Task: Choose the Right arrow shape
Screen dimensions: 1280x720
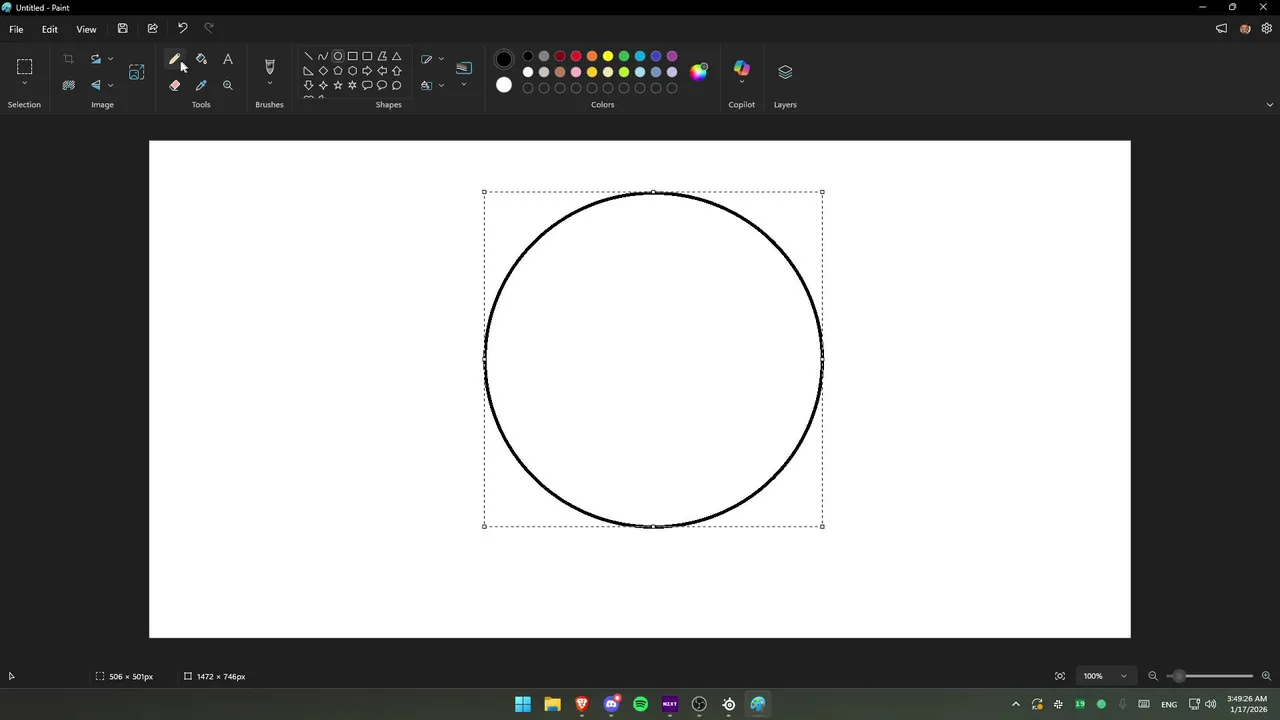Action: click(x=367, y=71)
